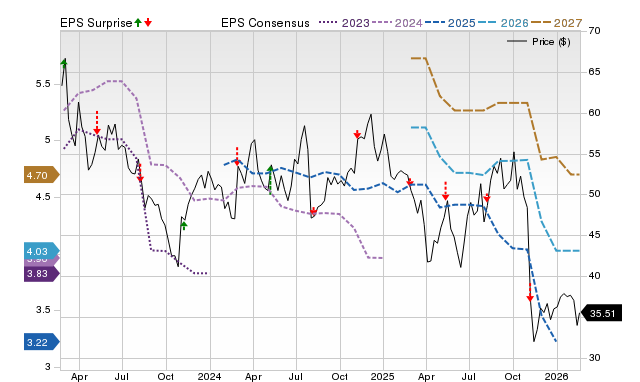Click the green up arrow in EPS Surprise legend
The width and height of the screenshot is (640, 382).
pyautogui.click(x=138, y=22)
